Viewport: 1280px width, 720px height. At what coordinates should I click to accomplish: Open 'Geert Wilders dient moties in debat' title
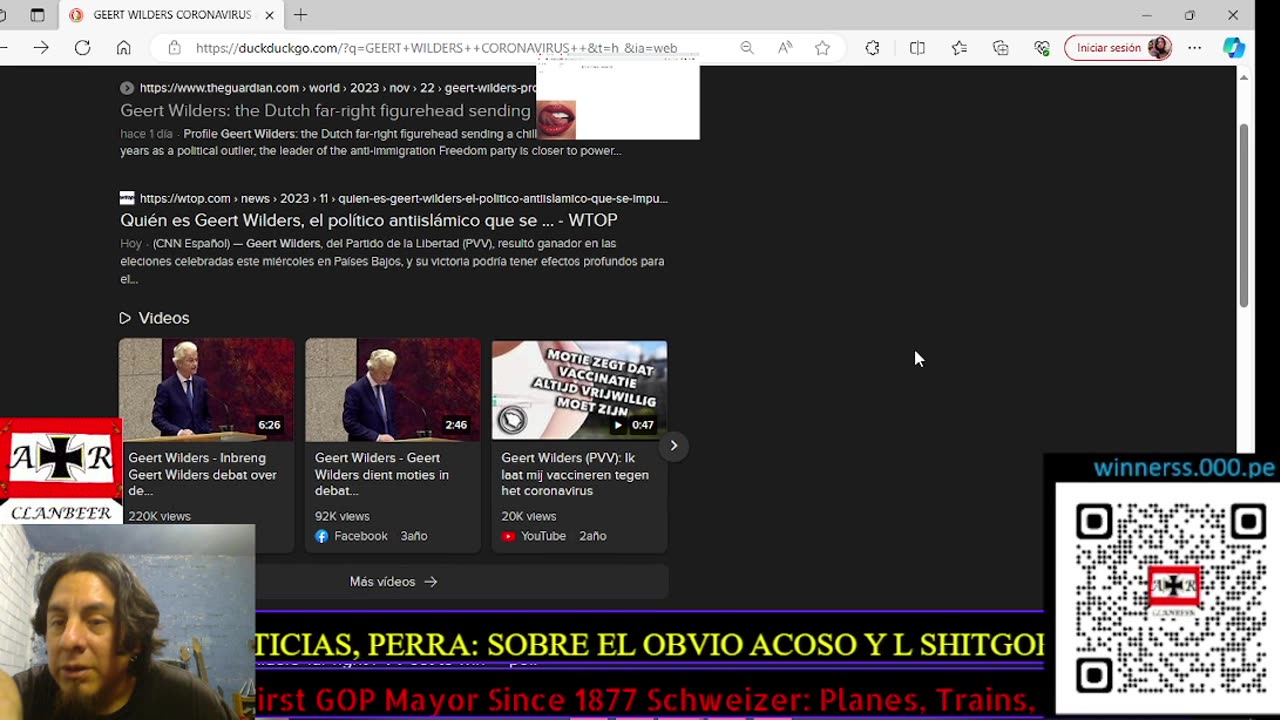382,474
